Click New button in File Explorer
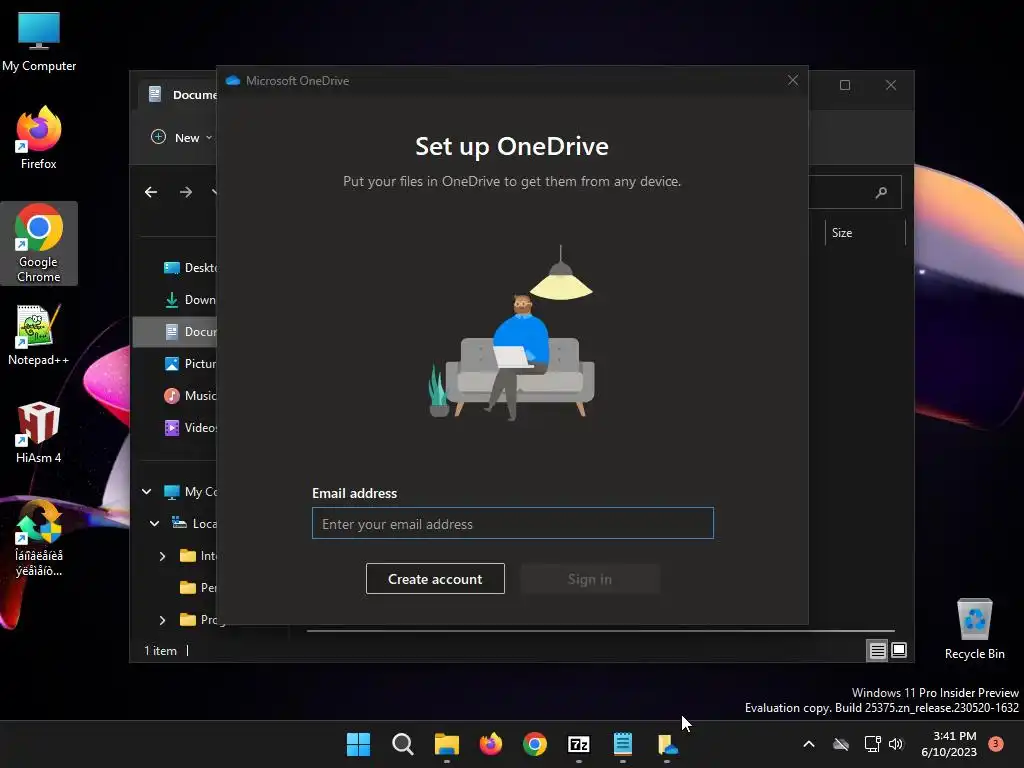 182,137
